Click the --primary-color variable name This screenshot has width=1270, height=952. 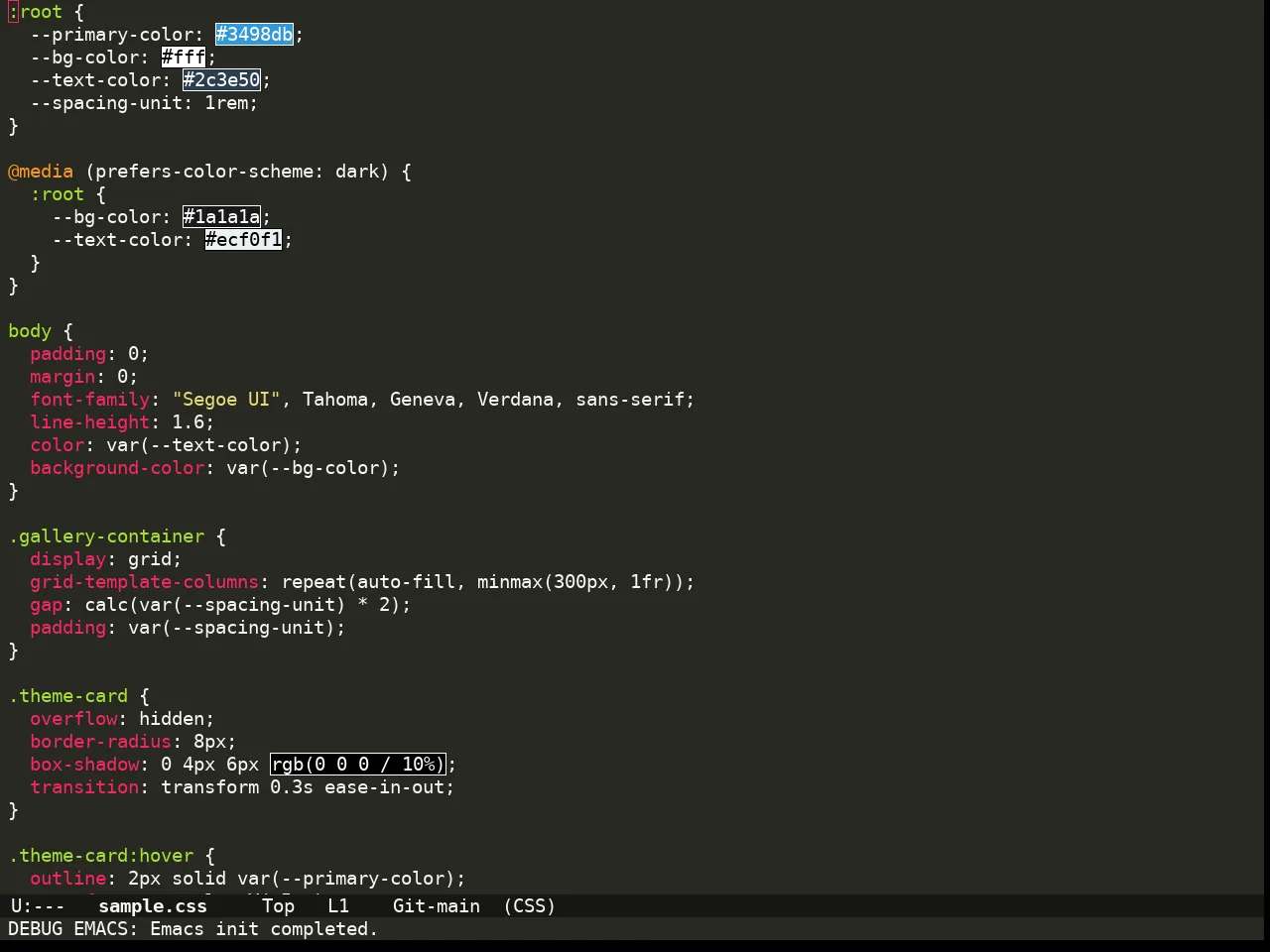(112, 35)
